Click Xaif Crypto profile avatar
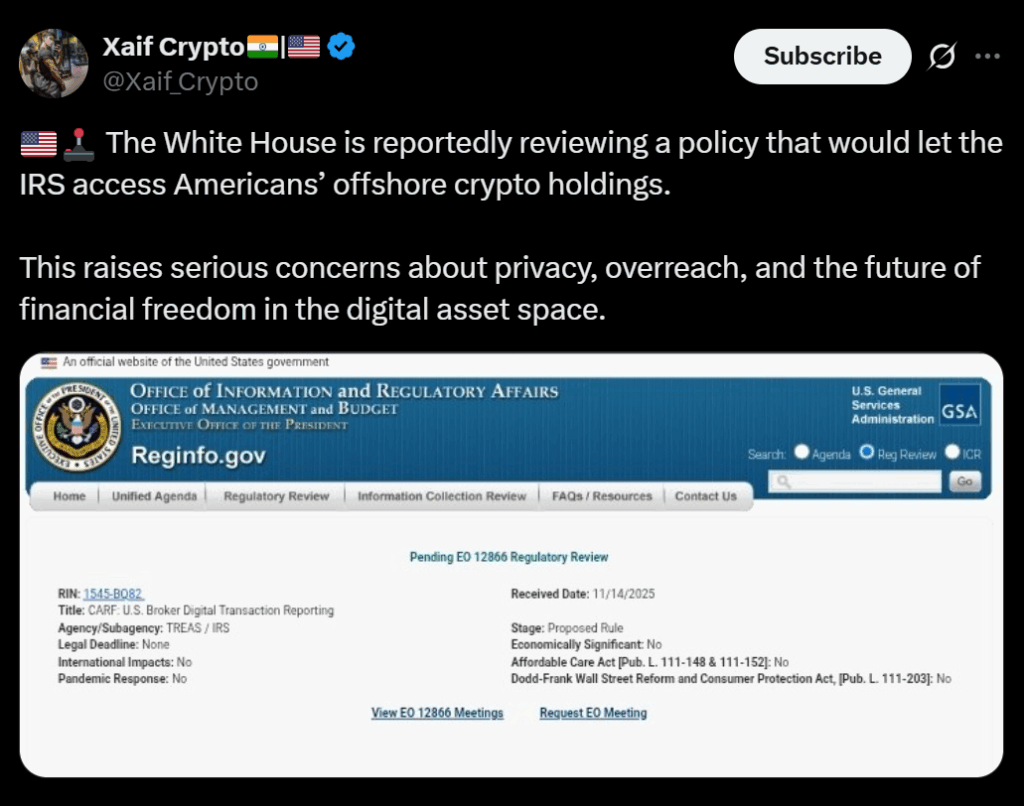 (x=54, y=64)
